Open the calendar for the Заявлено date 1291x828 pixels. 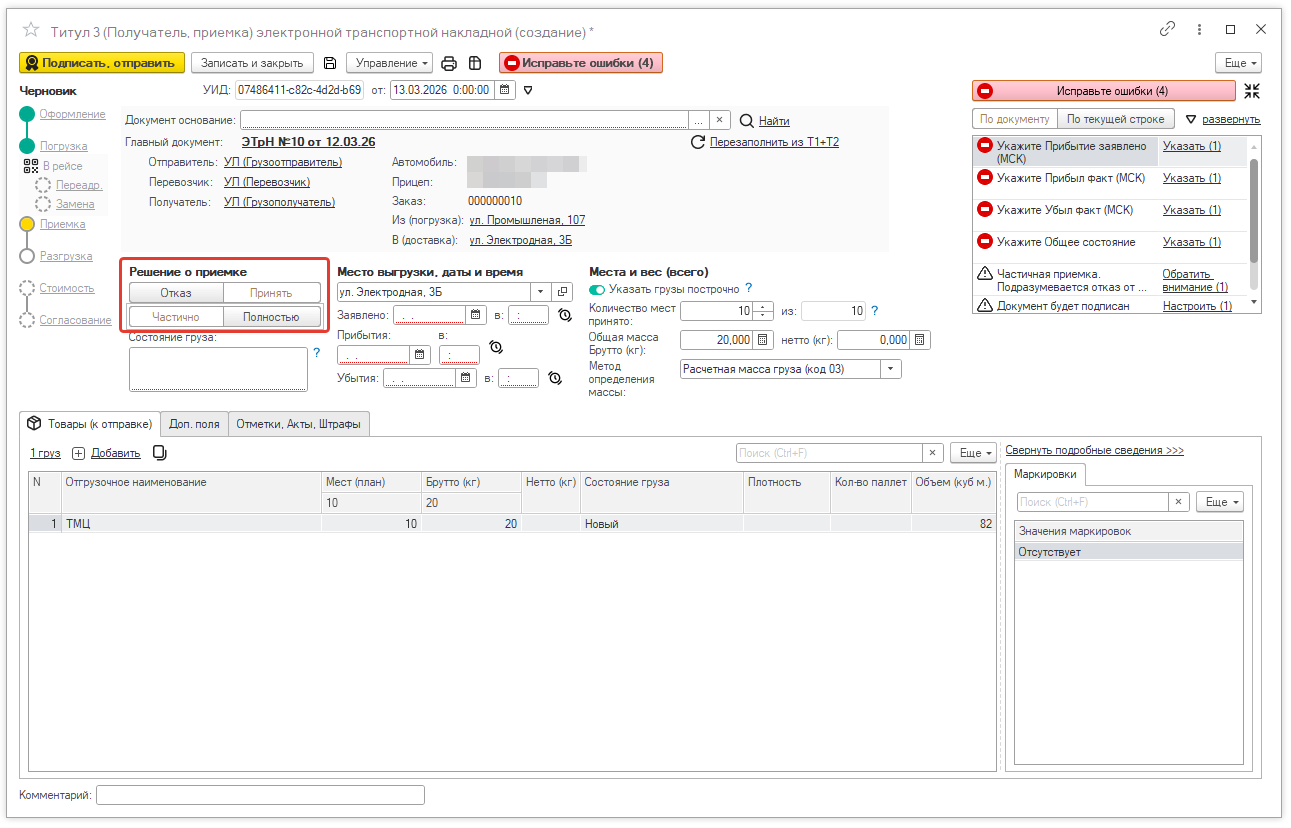(476, 315)
